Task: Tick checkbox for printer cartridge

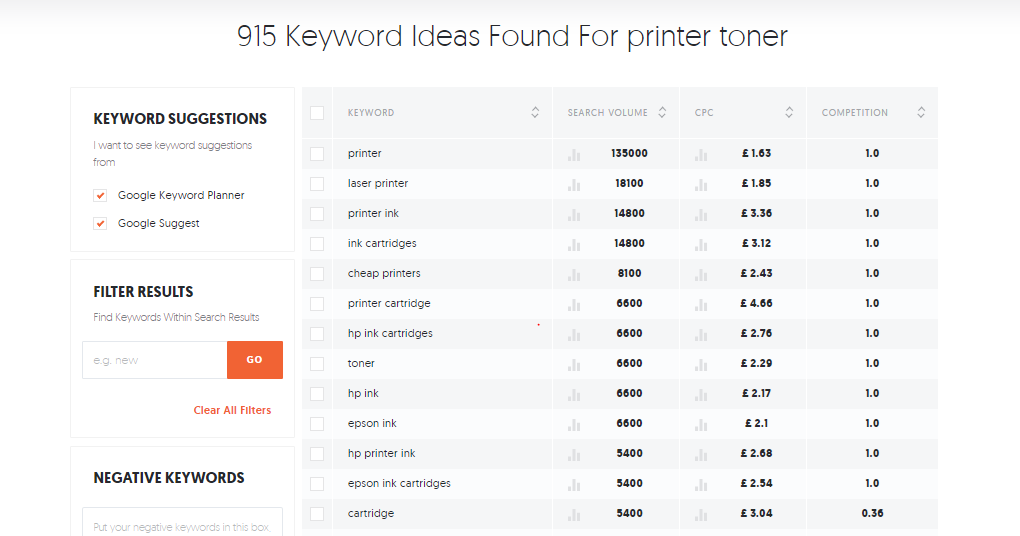Action: click(x=317, y=303)
